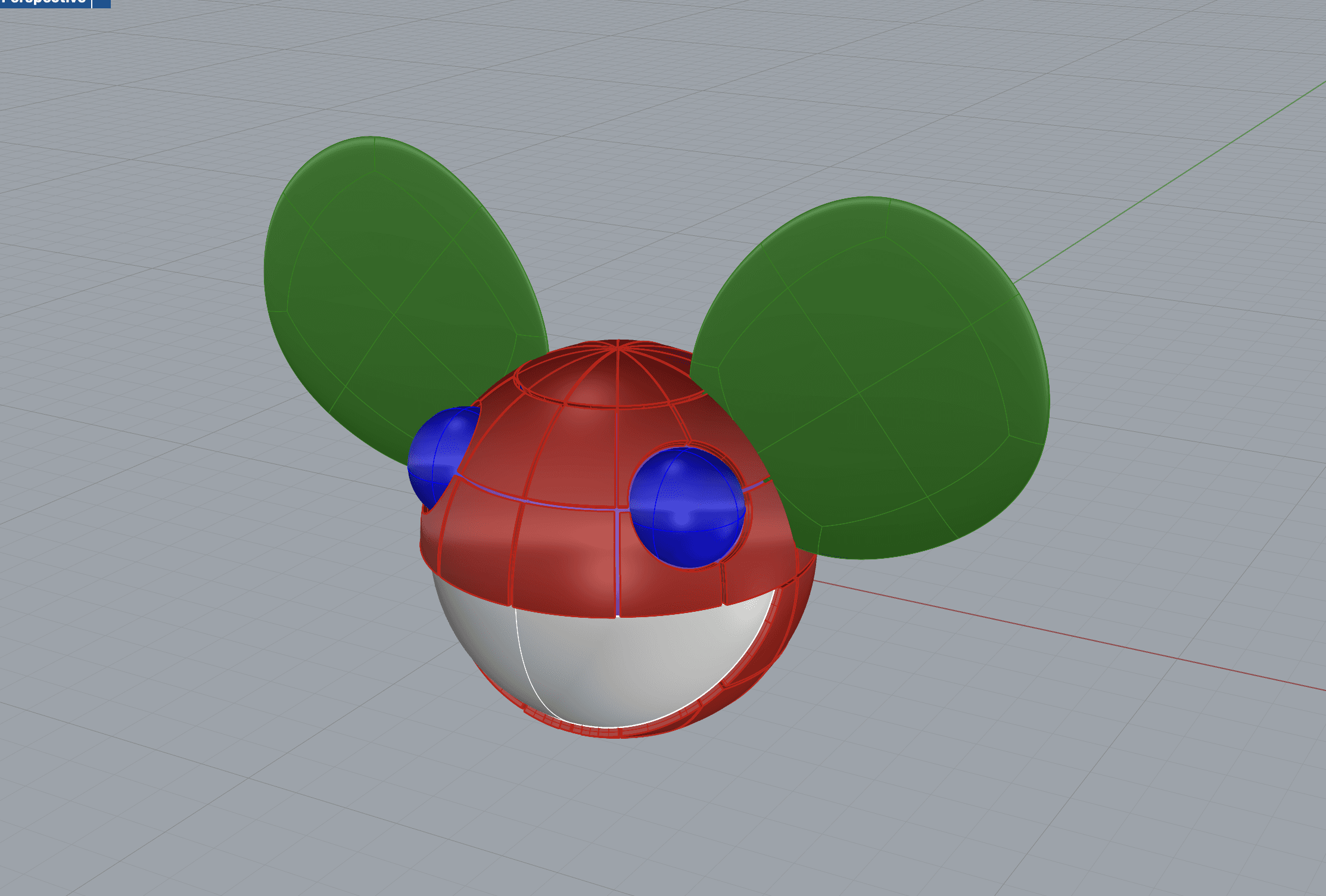
Task: Click the red ring surrounding the right eye
Action: tap(749, 512)
